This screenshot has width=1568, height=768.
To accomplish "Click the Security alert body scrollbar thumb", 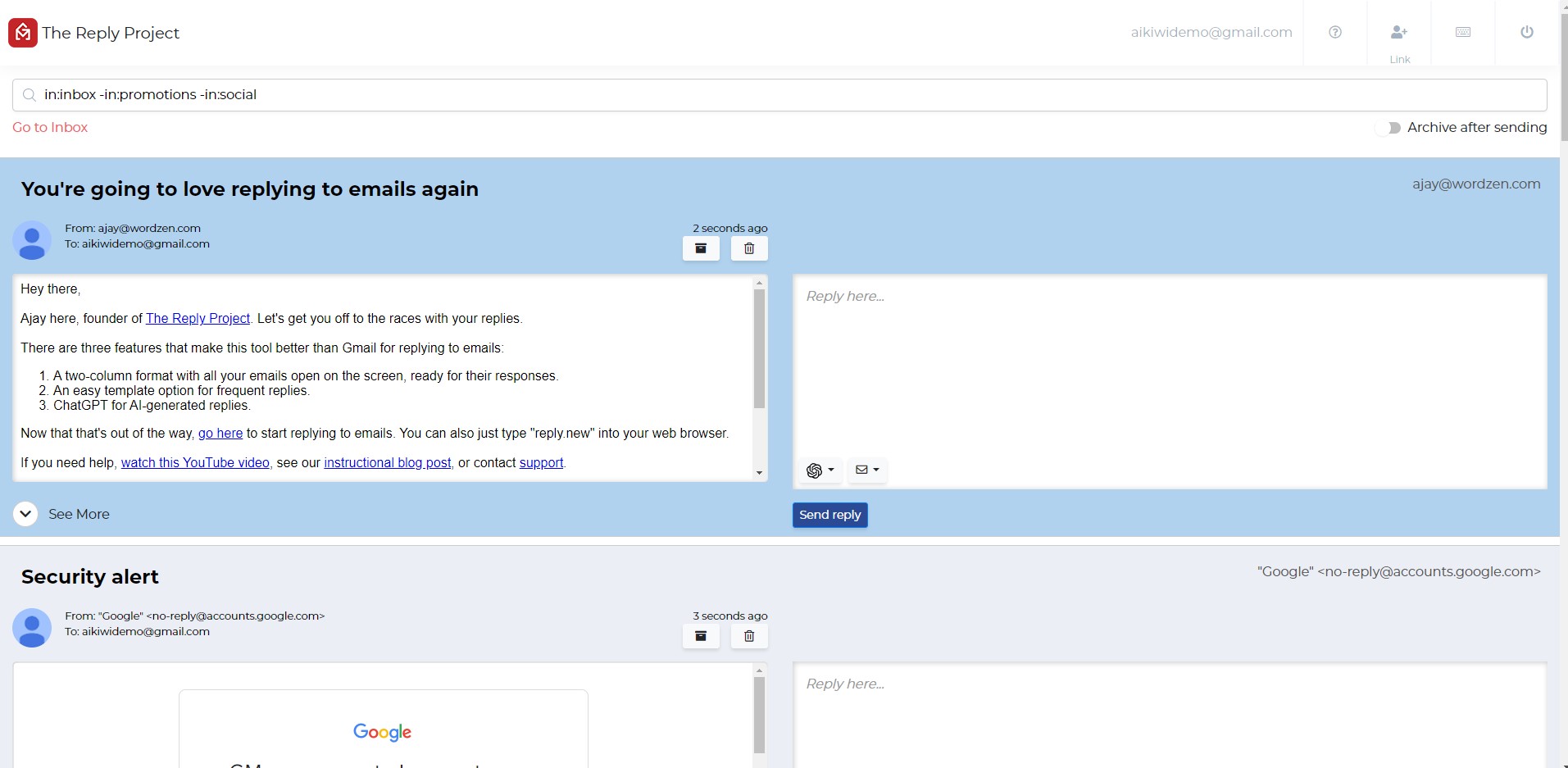I will point(759,715).
